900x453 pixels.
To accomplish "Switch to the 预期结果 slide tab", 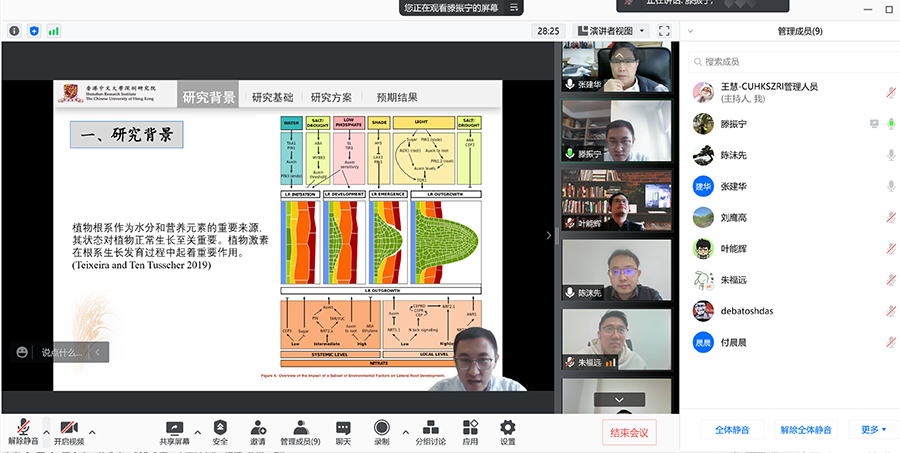I will click(x=397, y=97).
